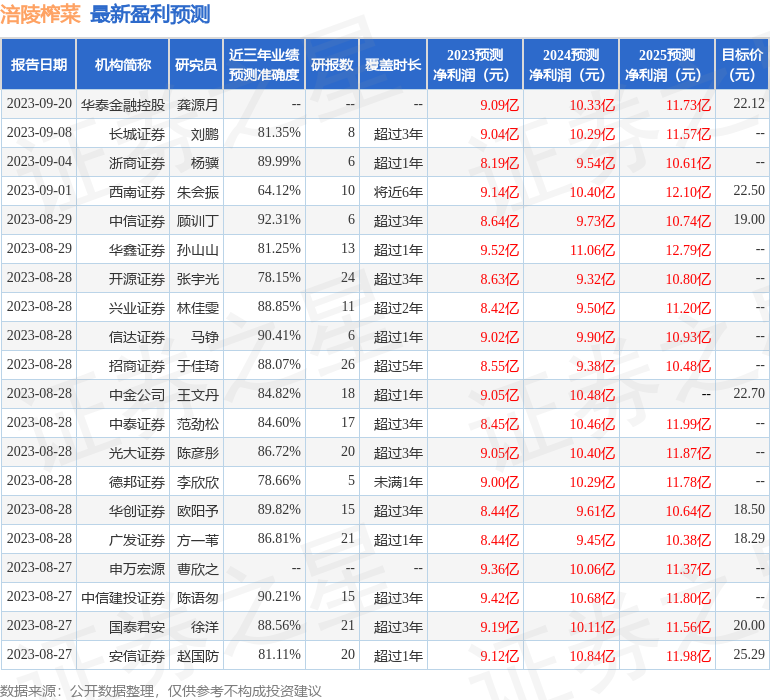Click target price 20.00
The image size is (770, 700).
click(749, 625)
